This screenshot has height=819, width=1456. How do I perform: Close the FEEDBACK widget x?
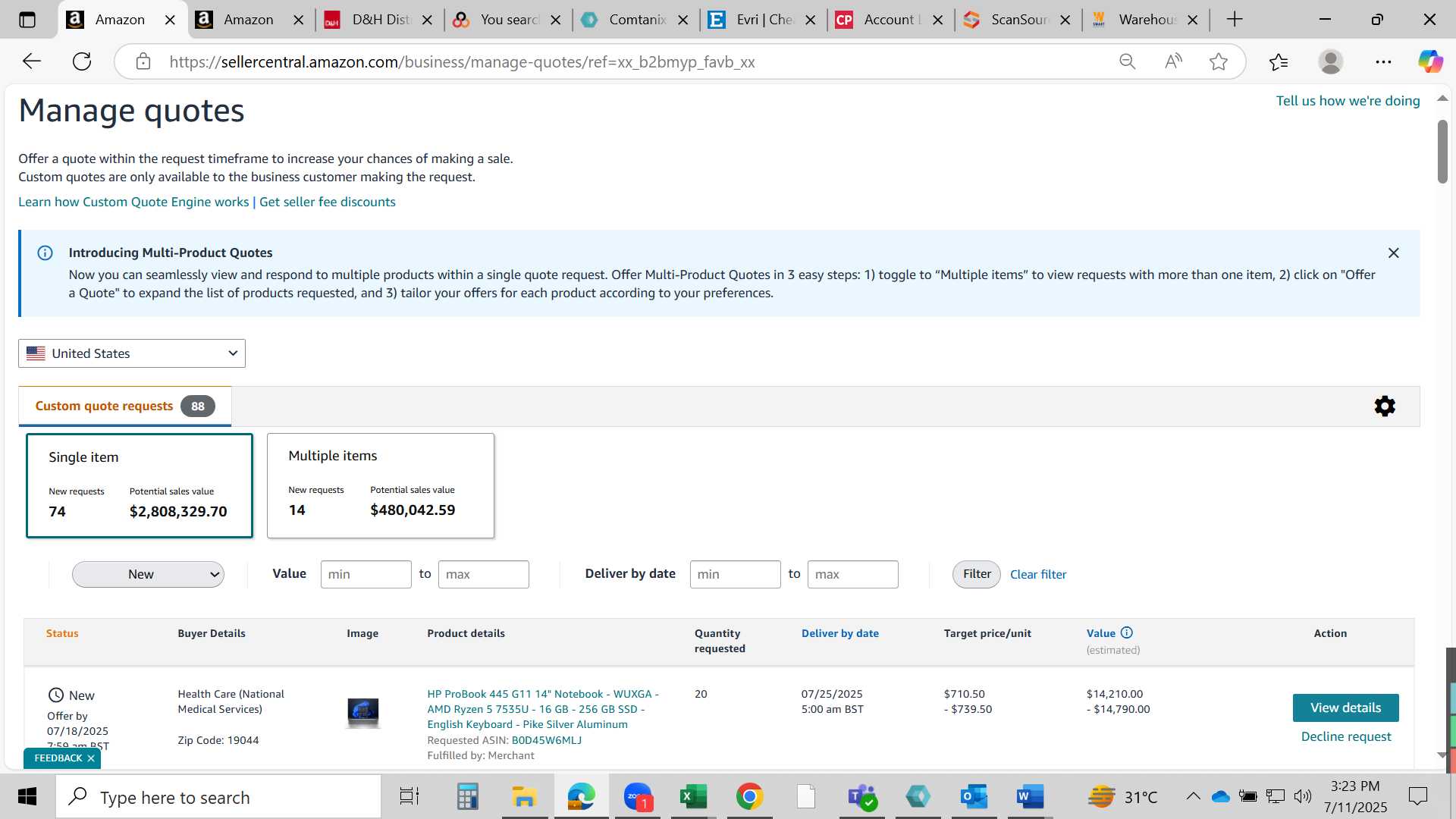tap(91, 758)
